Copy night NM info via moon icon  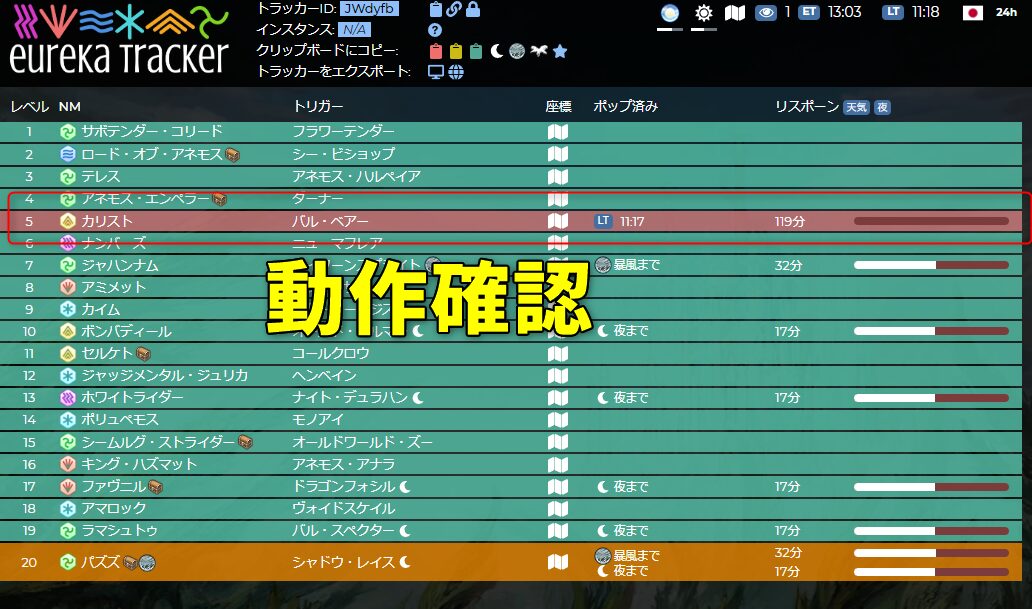coord(496,50)
